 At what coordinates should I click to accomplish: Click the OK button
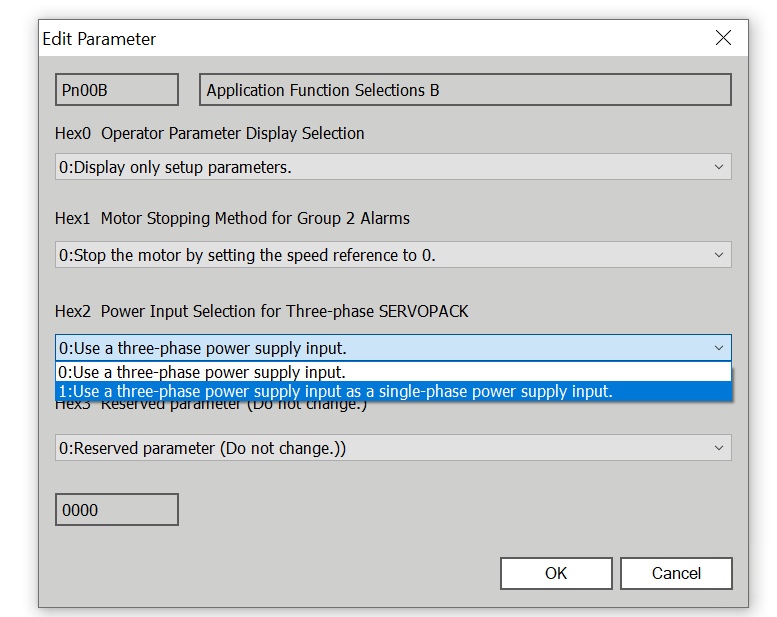(556, 573)
